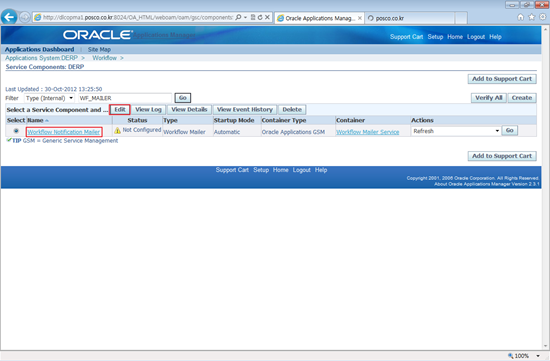Click the Automatic startup mode cell
Viewport: 550px width, 361px height.
coord(227,132)
